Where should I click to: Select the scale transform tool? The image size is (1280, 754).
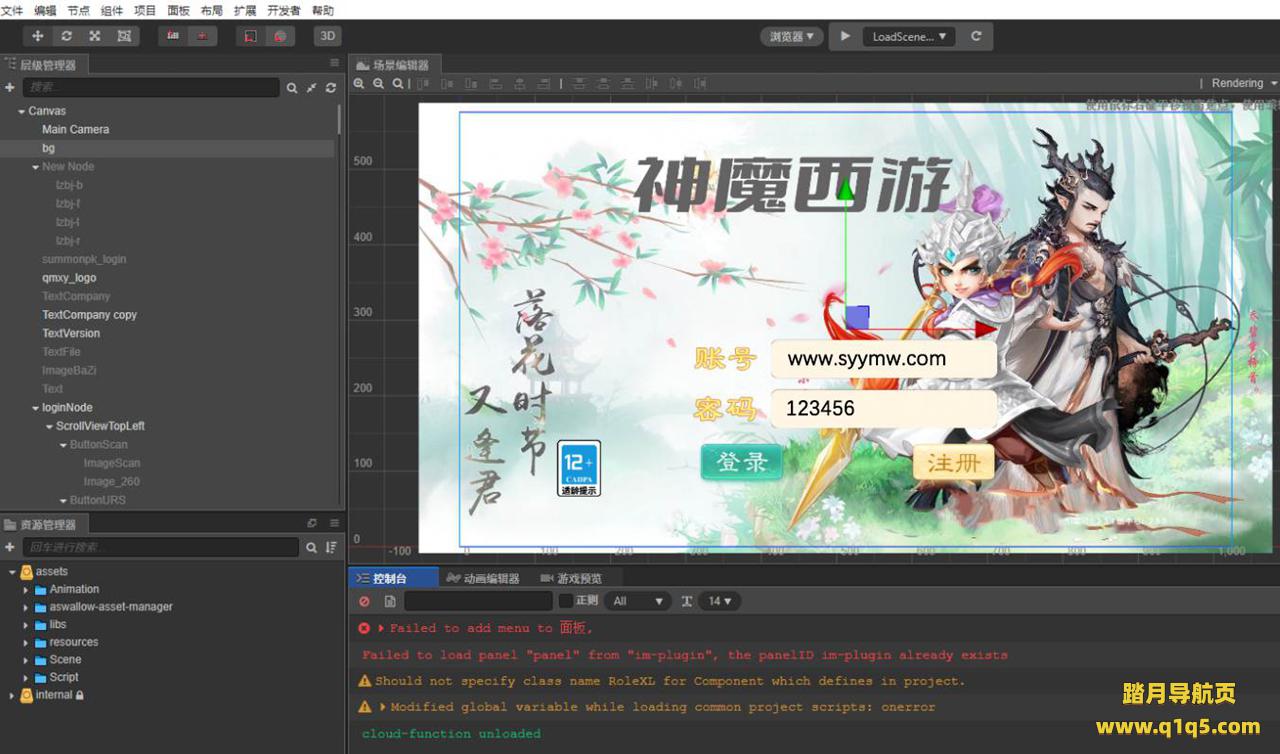click(x=94, y=36)
